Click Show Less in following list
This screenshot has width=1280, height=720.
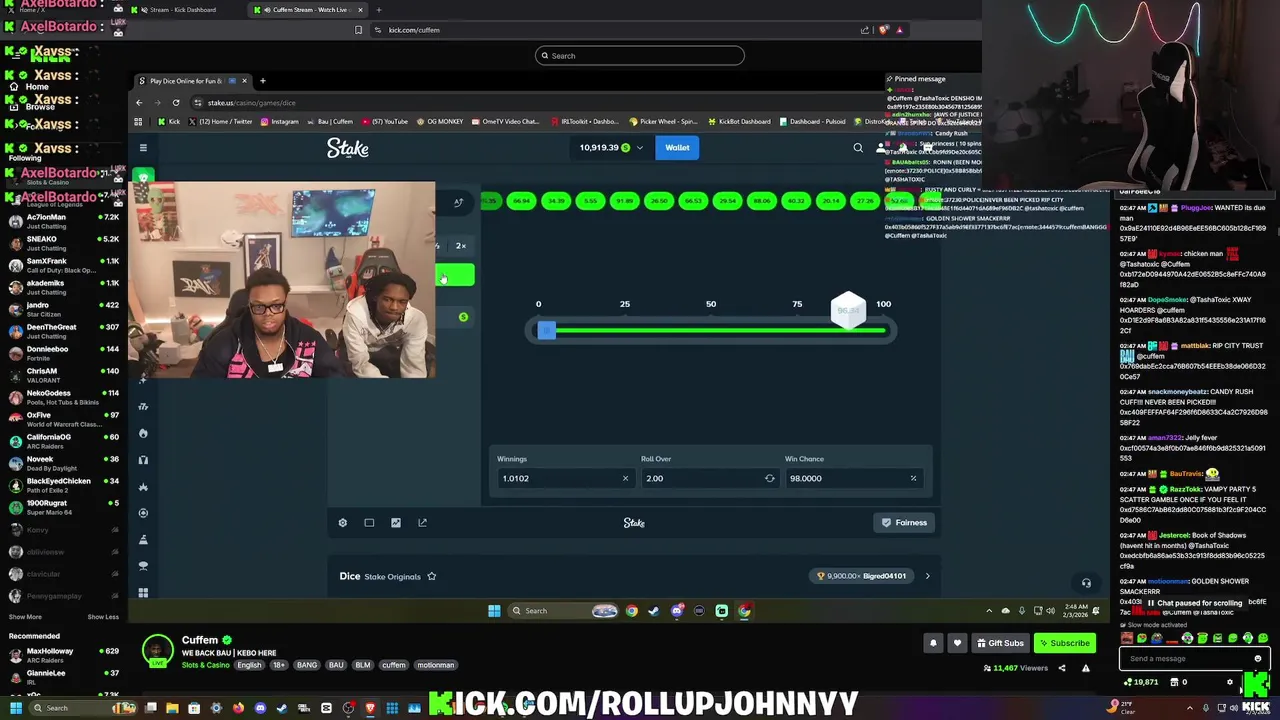[x=103, y=617]
